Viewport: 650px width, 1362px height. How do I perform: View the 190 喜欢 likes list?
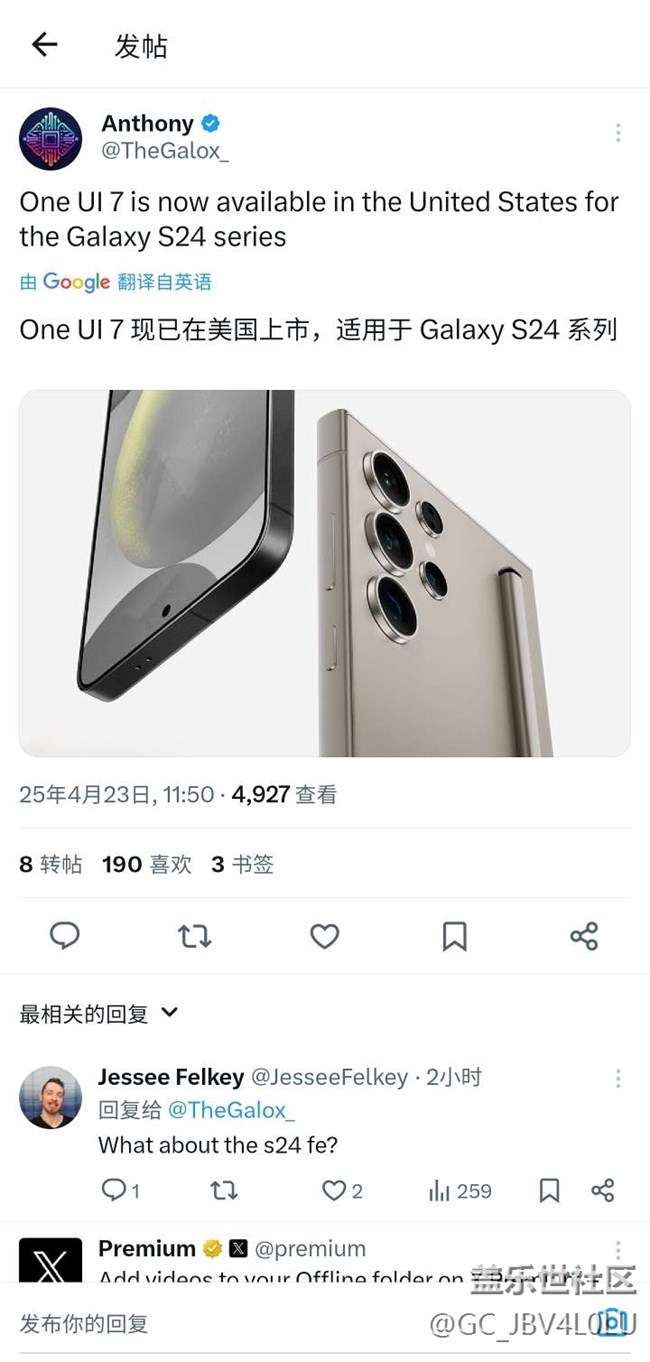coord(147,864)
